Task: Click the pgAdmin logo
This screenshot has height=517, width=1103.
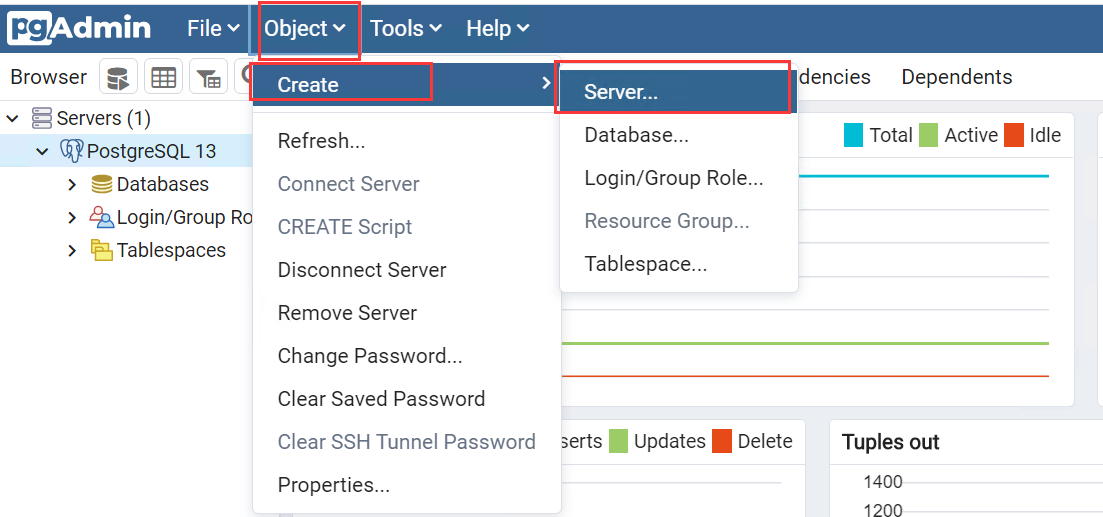Action: pyautogui.click(x=79, y=28)
